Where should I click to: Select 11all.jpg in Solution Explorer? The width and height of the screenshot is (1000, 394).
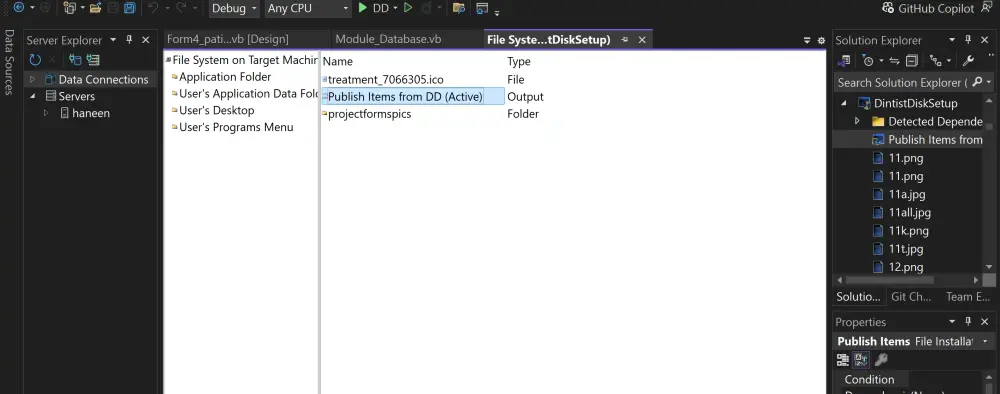[910, 212]
